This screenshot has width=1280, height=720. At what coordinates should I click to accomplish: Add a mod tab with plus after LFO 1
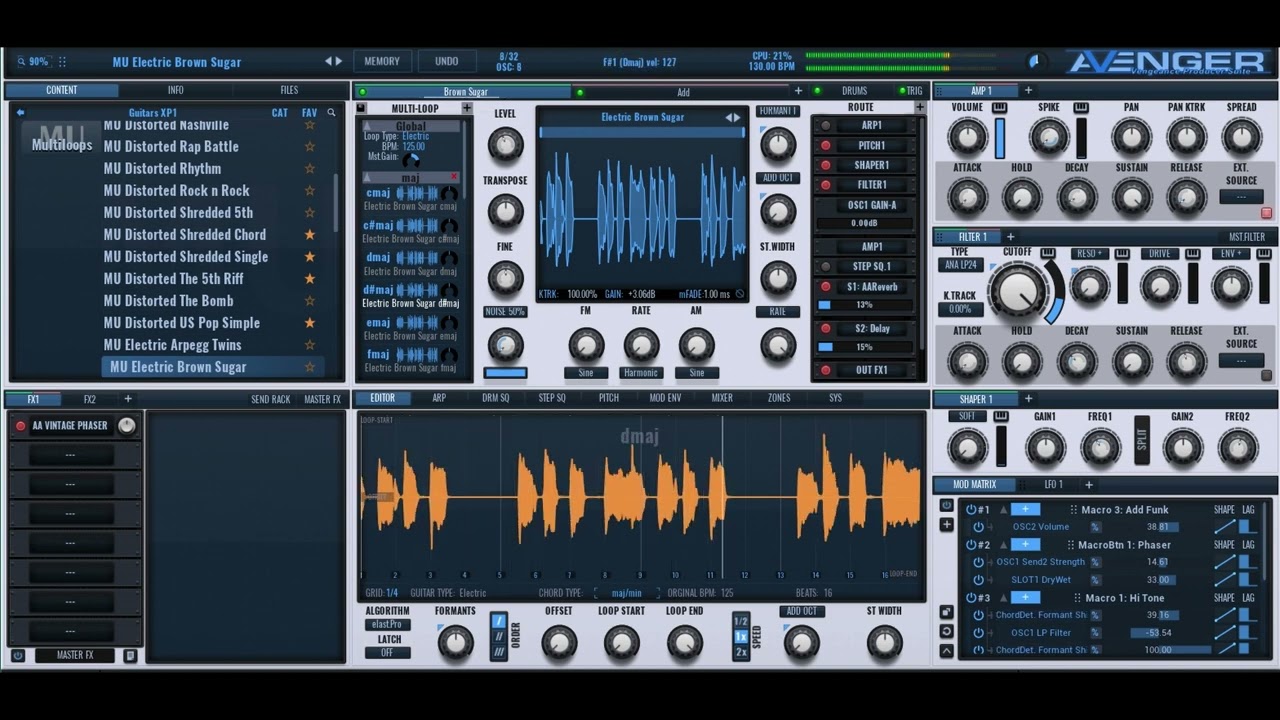point(1089,485)
